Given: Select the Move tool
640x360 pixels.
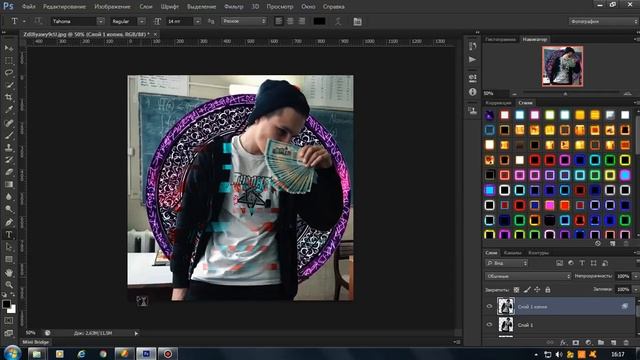Looking at the screenshot, I should [x=9, y=48].
